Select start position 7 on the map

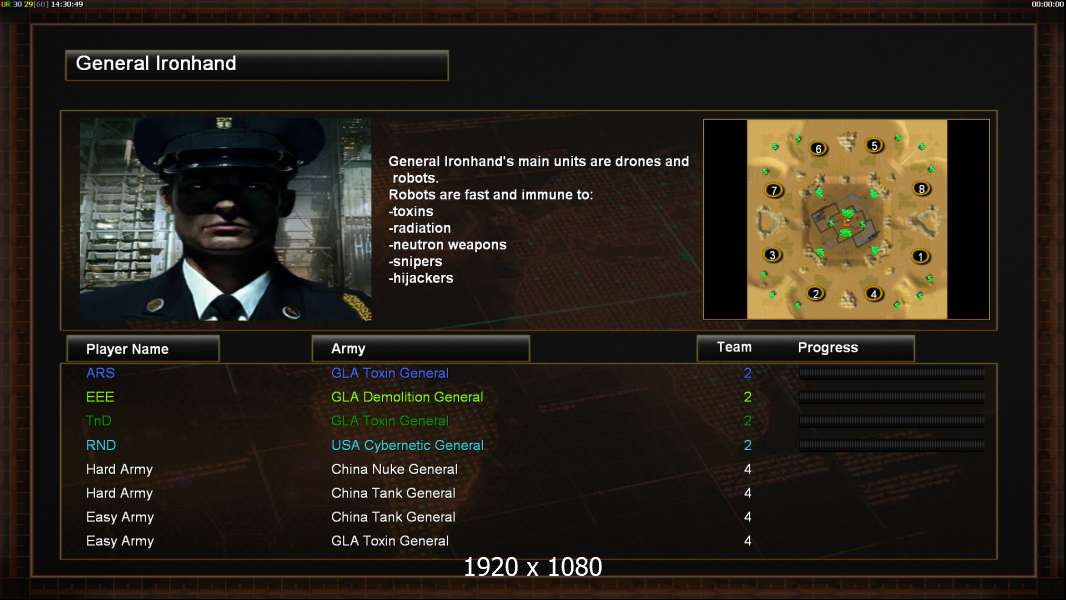coord(774,190)
